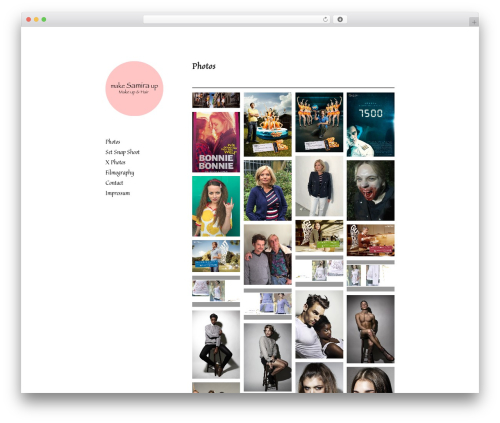Screen dimensions: 500x423
Task: Open the blue sweater fashion catalog thumbnail
Action: pyautogui.click(x=268, y=304)
